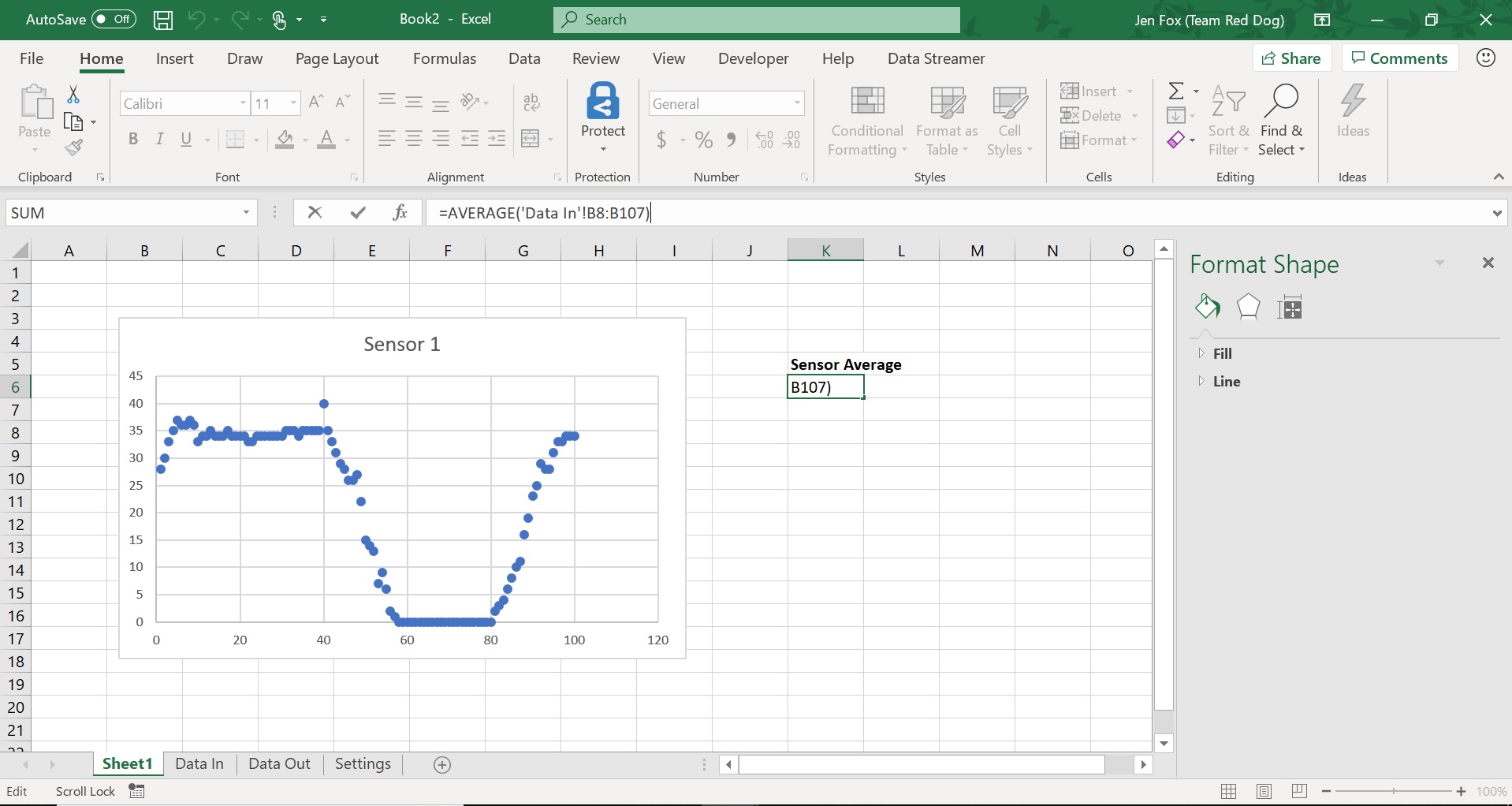Add a new sheet with plus icon
The image size is (1512, 806).
click(442, 765)
